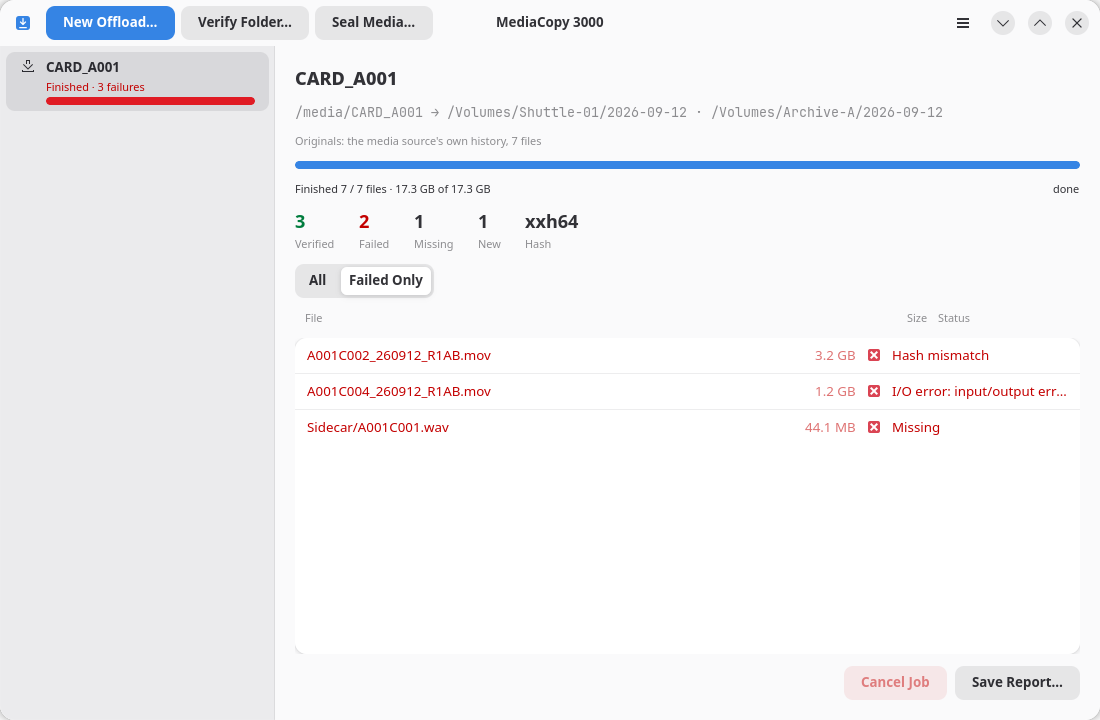Select the Failed Only filter
This screenshot has height=720, width=1100.
386,280
